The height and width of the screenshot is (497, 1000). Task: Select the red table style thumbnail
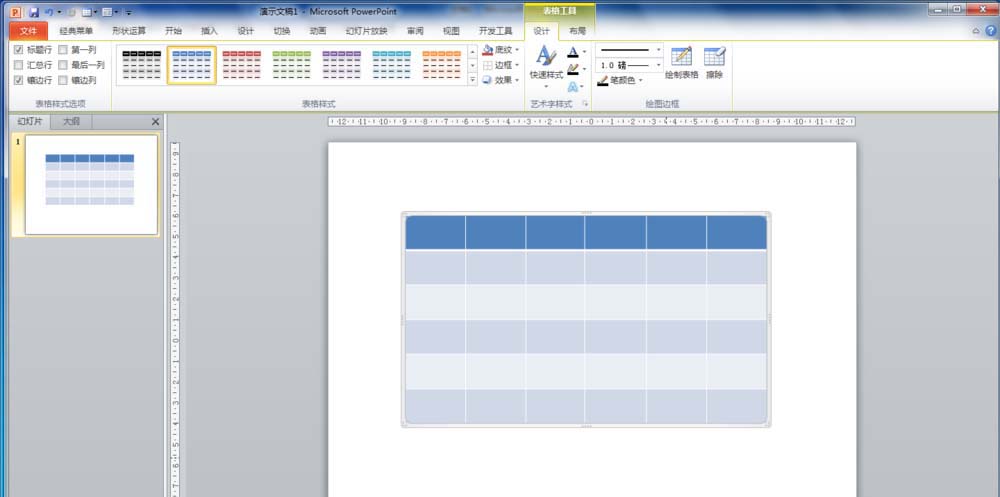click(x=242, y=65)
